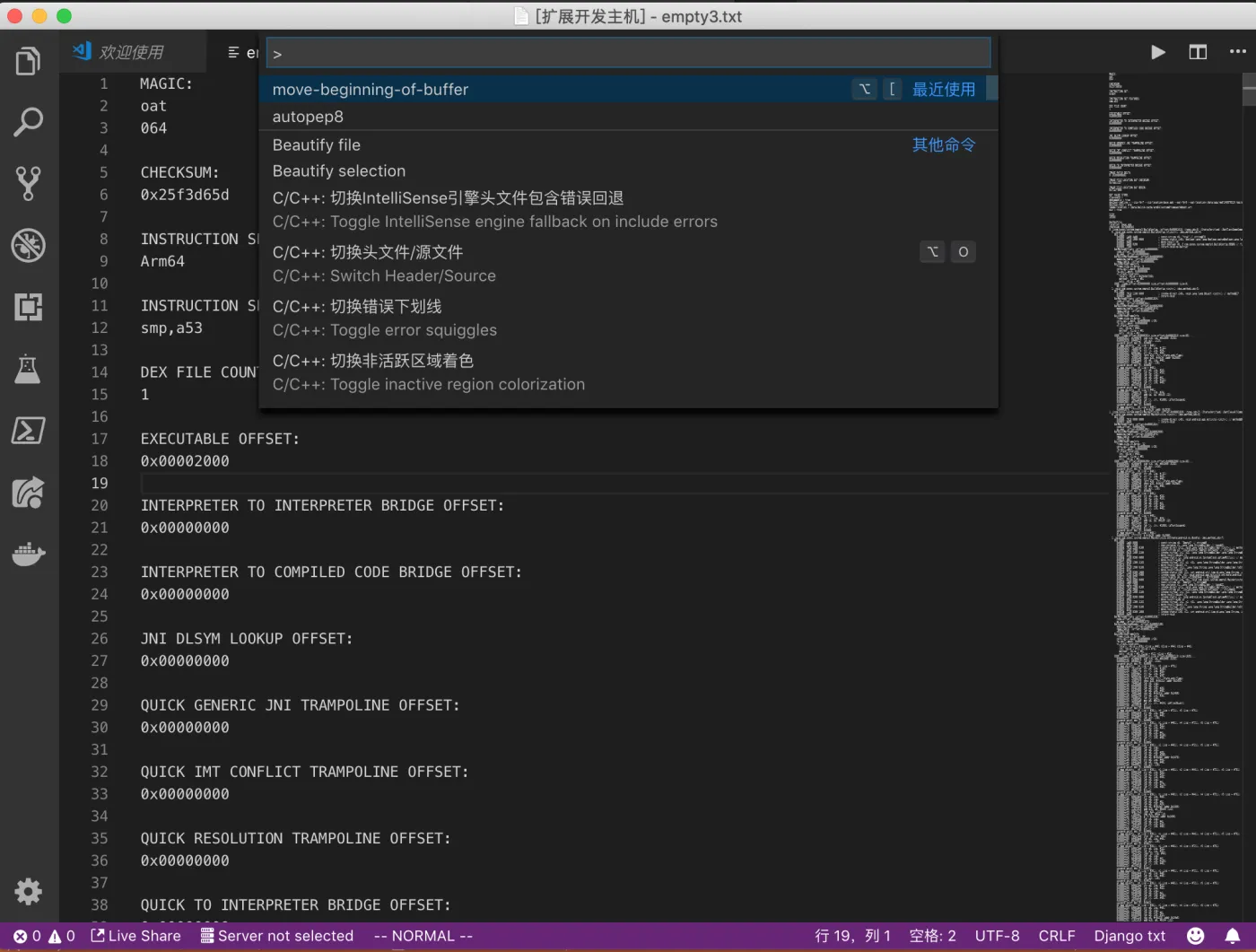Screen dimensions: 1256x952
Task: Split the editor to the right
Action: click(x=1198, y=52)
